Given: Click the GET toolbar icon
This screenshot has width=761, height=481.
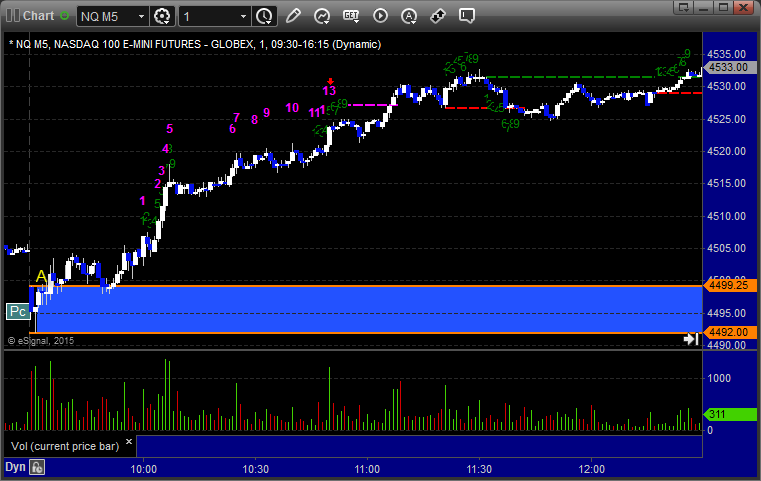Looking at the screenshot, I should click(x=351, y=16).
